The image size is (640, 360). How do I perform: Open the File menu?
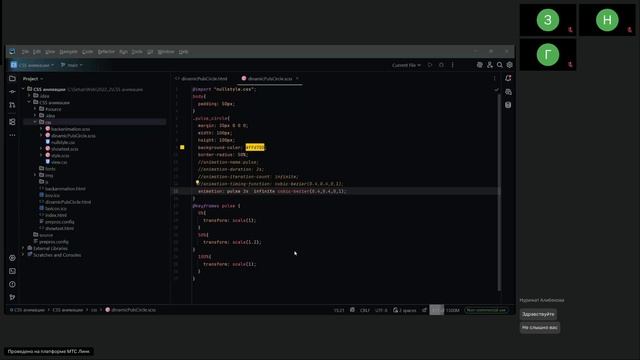(25, 51)
